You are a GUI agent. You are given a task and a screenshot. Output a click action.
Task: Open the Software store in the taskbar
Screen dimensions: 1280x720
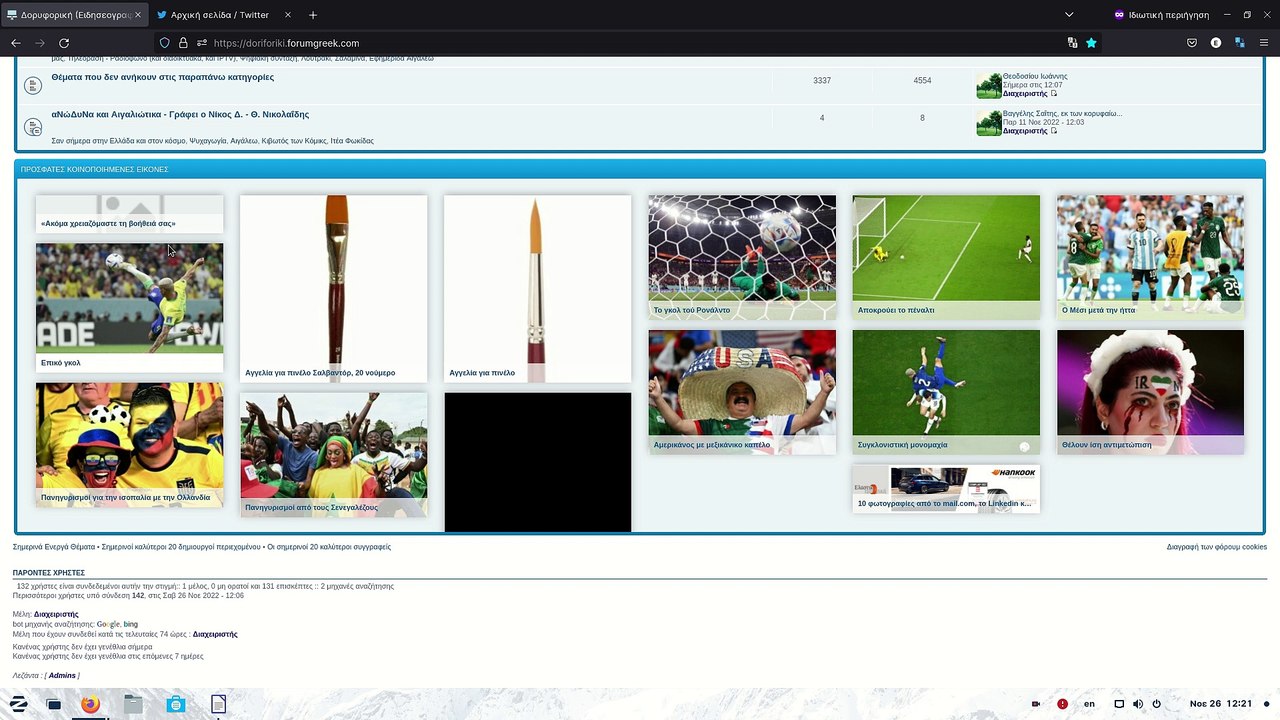coord(176,704)
